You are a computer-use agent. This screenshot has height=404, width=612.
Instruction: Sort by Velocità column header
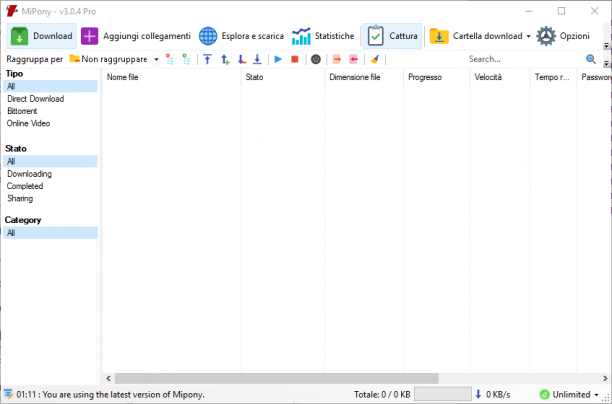coord(500,77)
